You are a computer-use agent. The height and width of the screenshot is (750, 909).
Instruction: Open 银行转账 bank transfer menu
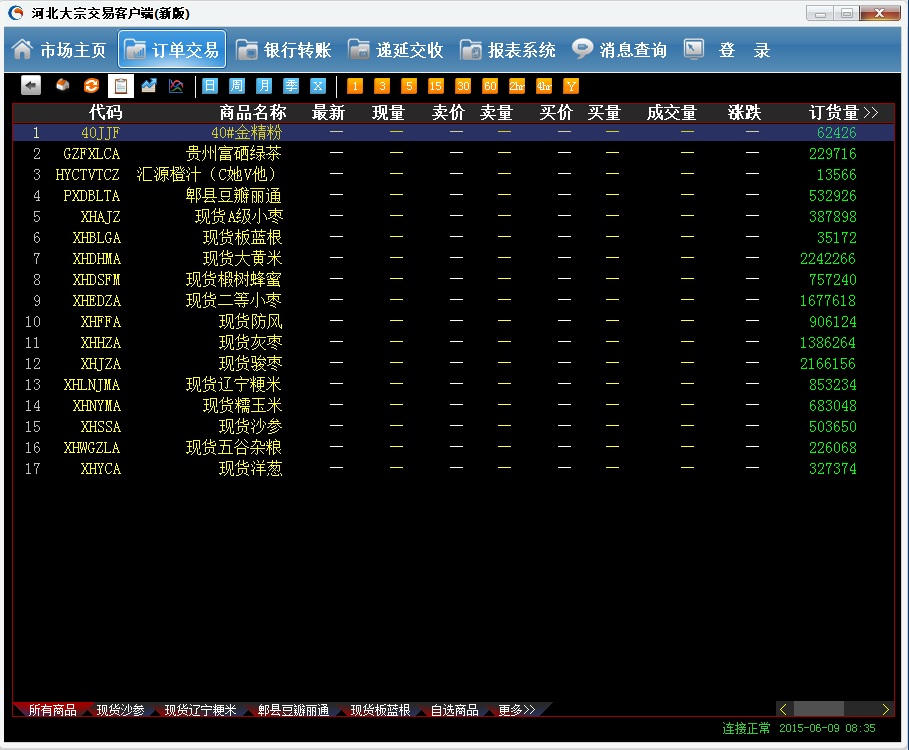coord(284,50)
